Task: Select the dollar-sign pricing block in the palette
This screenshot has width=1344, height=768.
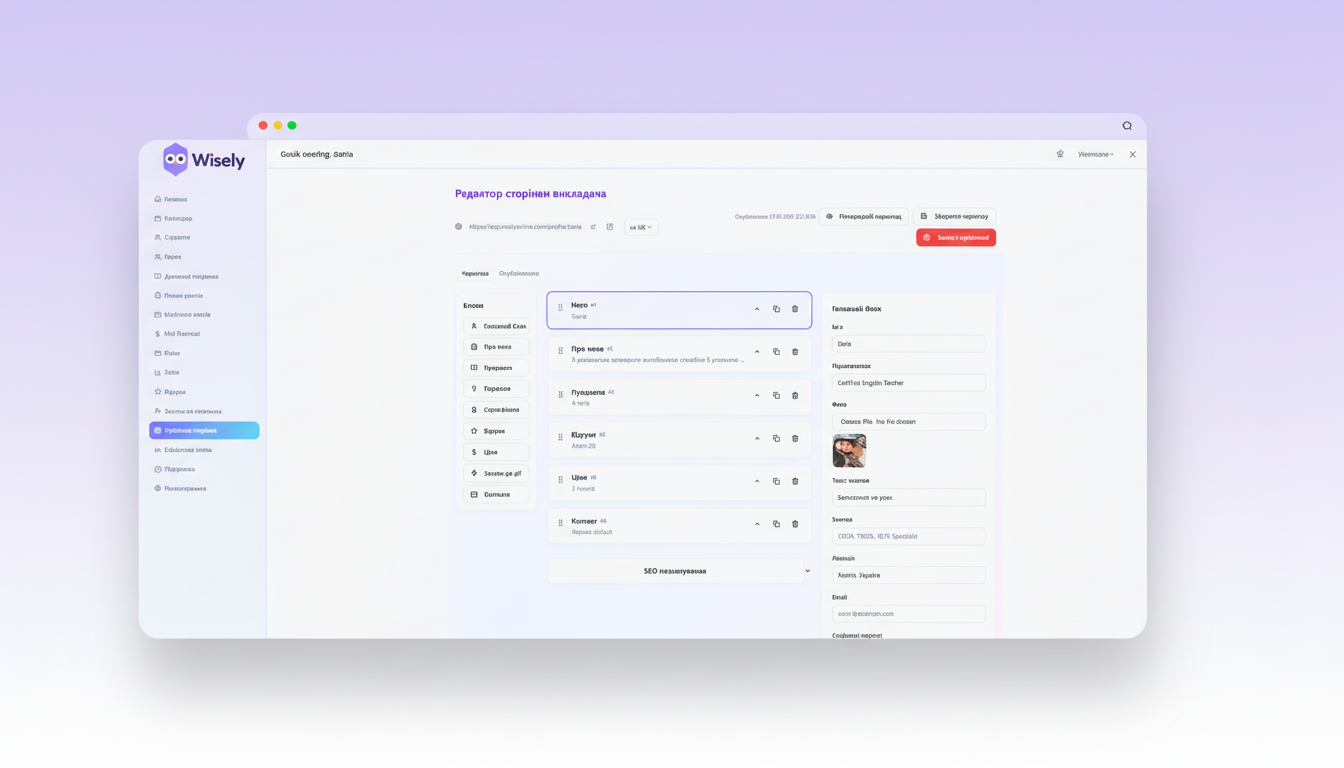Action: point(495,452)
